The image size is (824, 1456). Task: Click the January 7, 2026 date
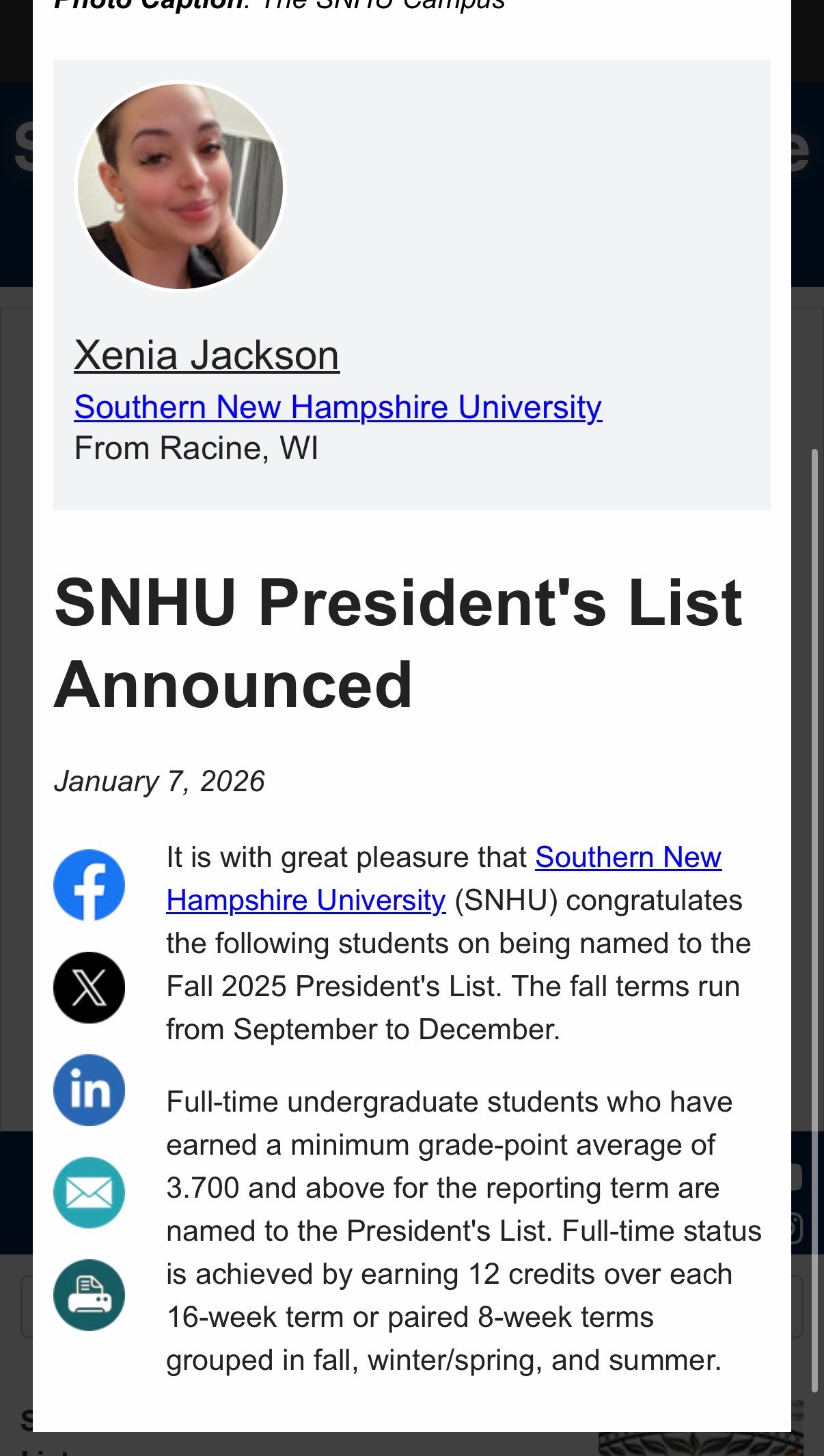click(159, 781)
